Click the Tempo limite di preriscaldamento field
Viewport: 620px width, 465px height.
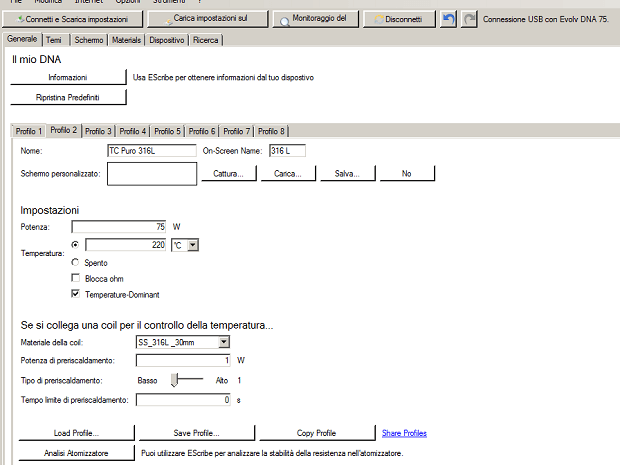[183, 400]
